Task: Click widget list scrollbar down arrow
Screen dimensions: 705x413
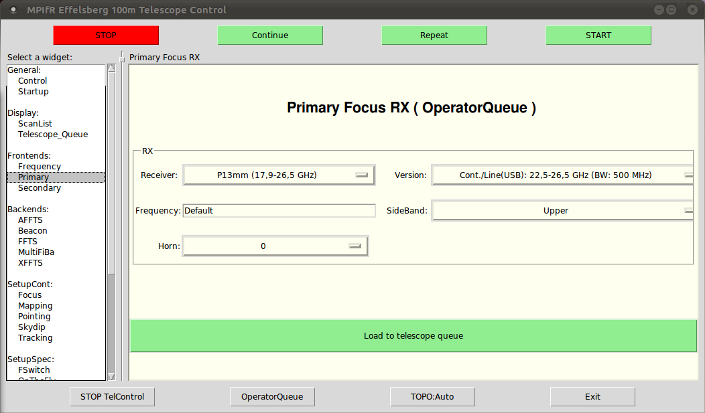Action: [x=112, y=377]
